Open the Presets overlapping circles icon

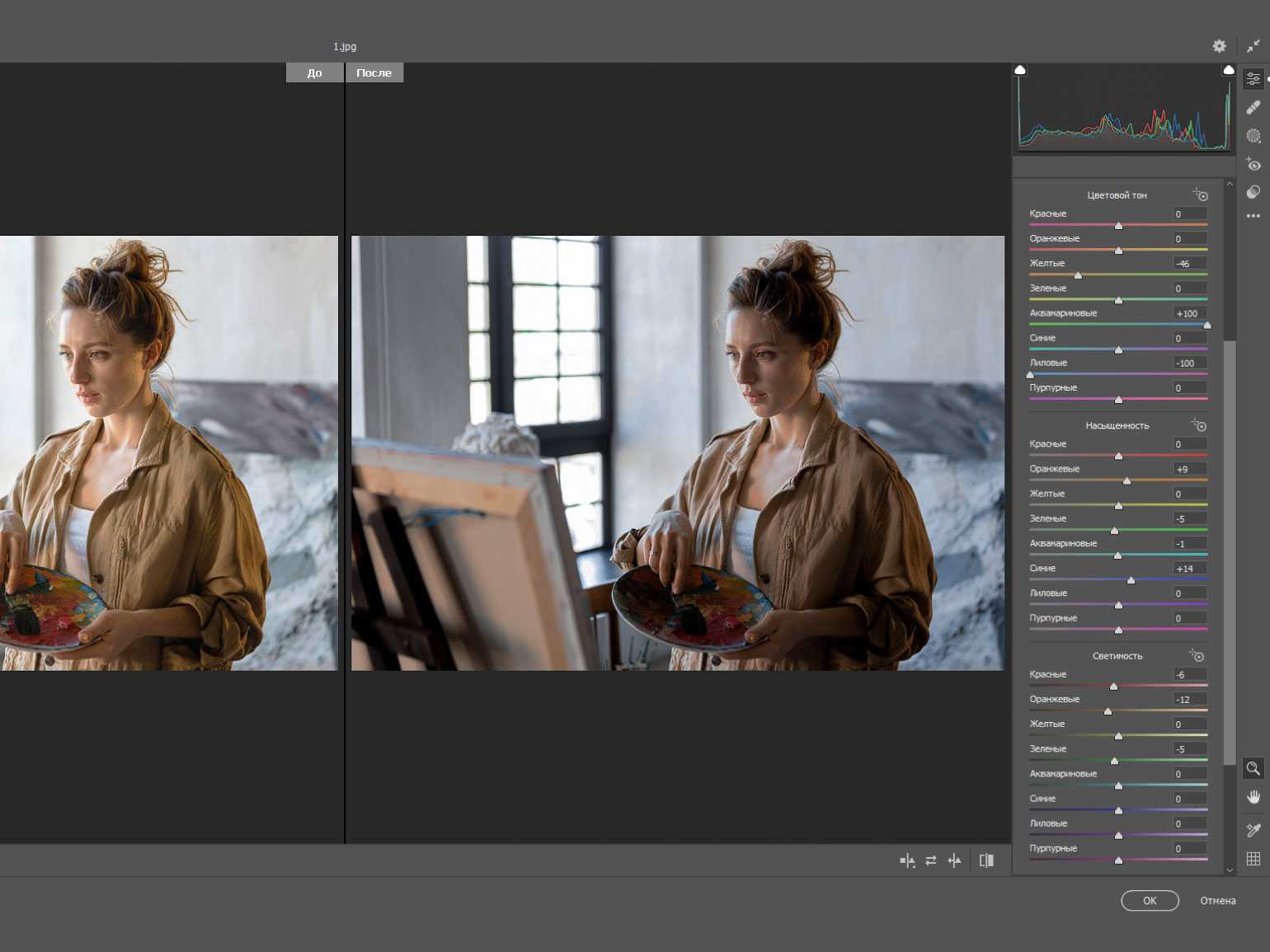click(1254, 192)
